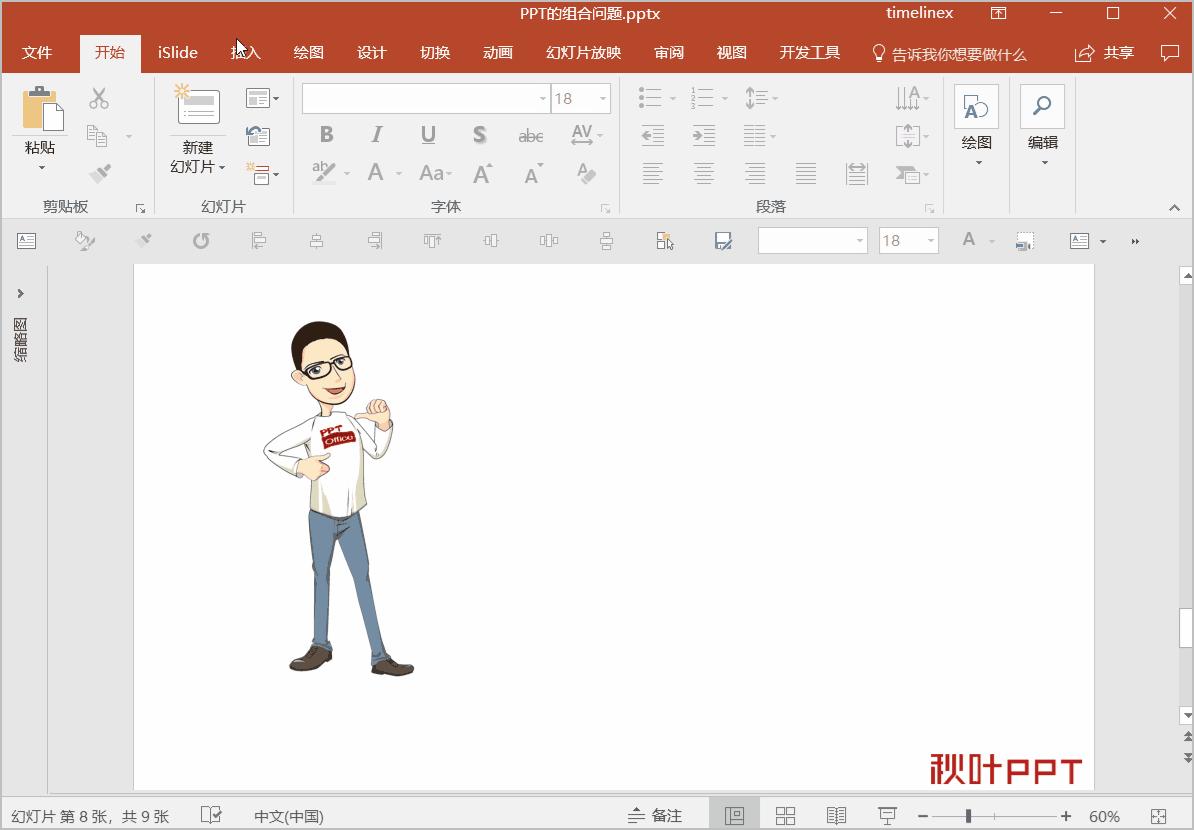1194x830 pixels.
Task: Click the Fit Slide to Window icon
Action: 1158,816
